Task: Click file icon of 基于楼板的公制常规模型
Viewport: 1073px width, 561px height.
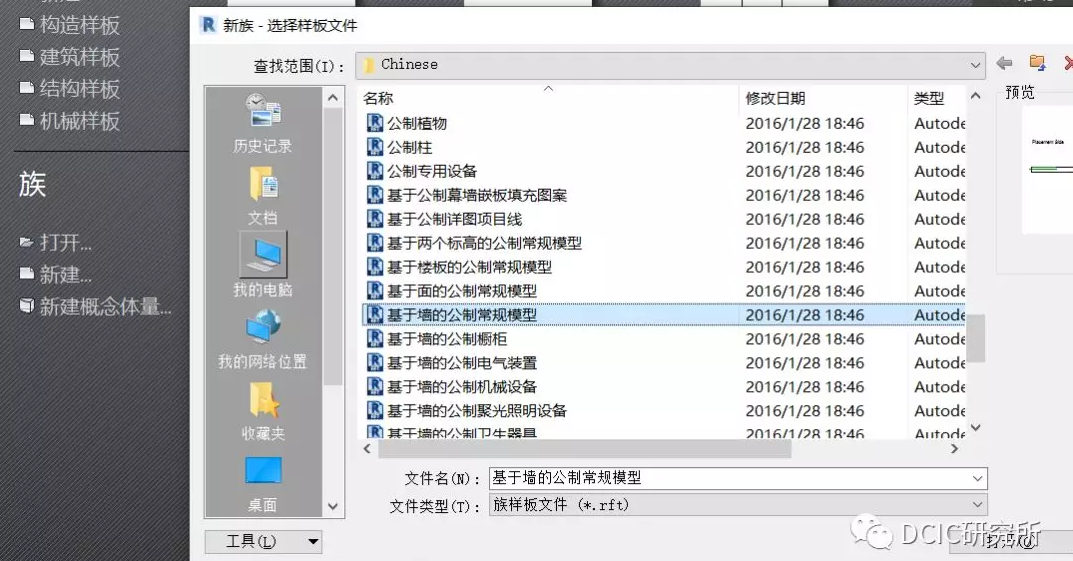Action: 375,267
